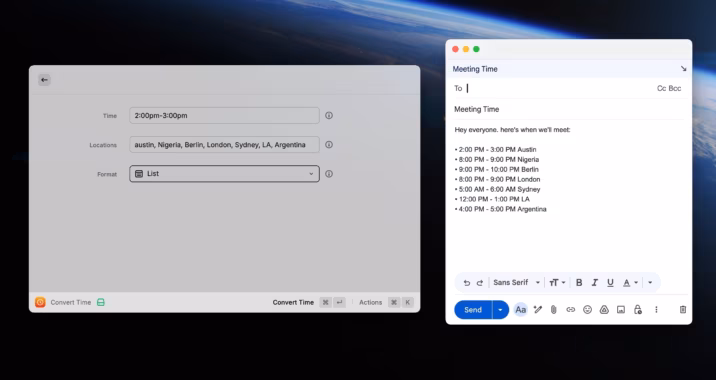
Task: Open the emoji picker
Action: pyautogui.click(x=587, y=310)
